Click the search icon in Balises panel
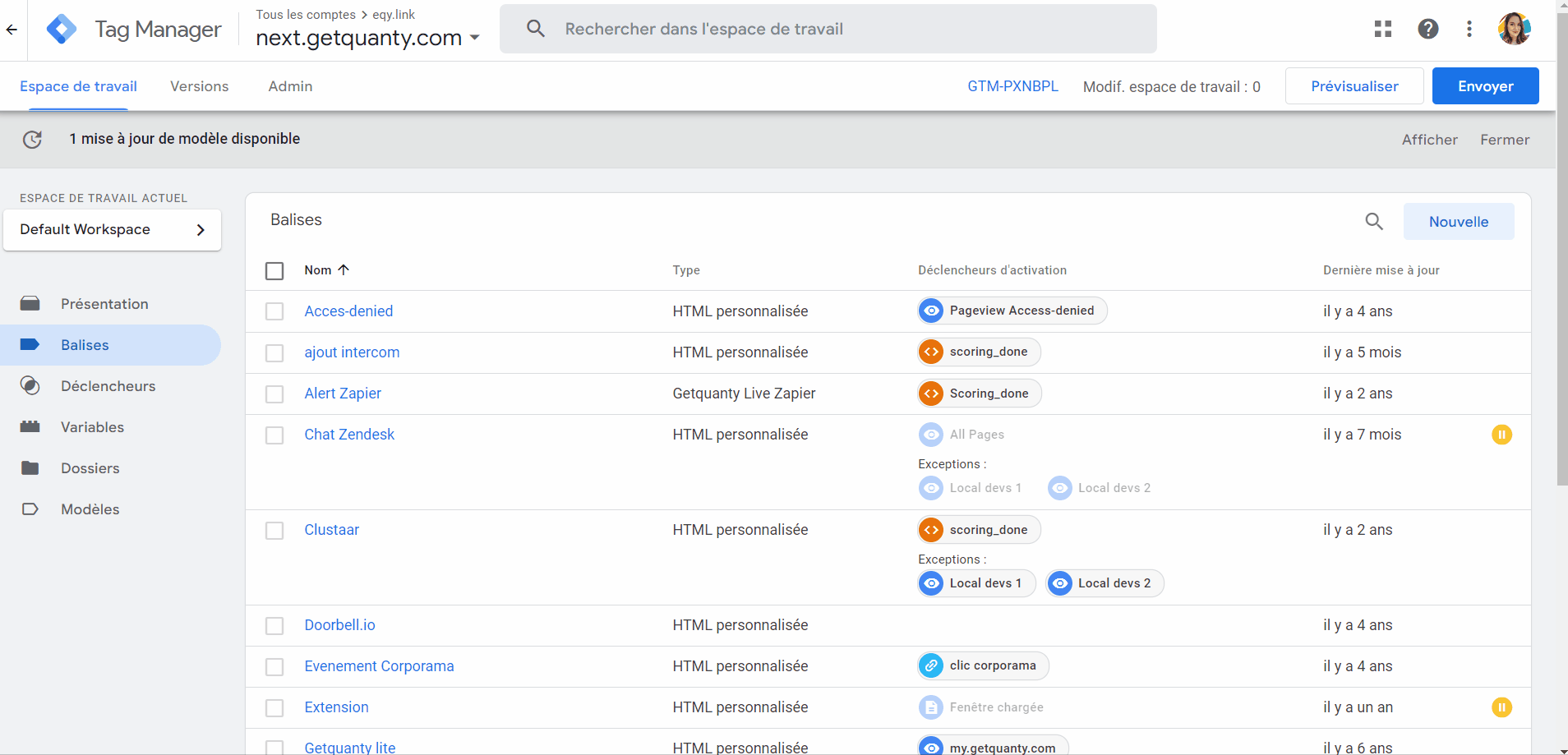Viewport: 1568px width, 755px height. pos(1374,221)
